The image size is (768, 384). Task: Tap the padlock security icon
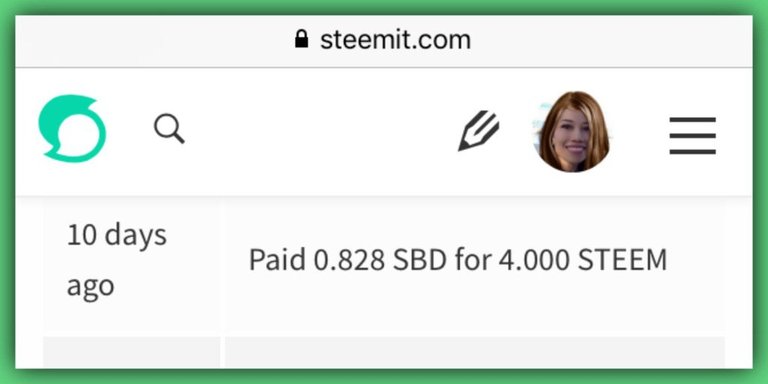302,39
